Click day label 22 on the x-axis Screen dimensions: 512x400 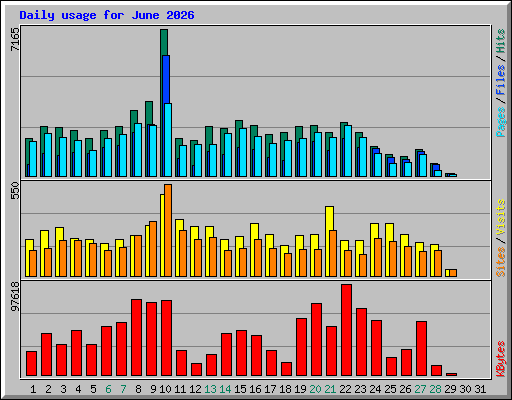point(345,389)
